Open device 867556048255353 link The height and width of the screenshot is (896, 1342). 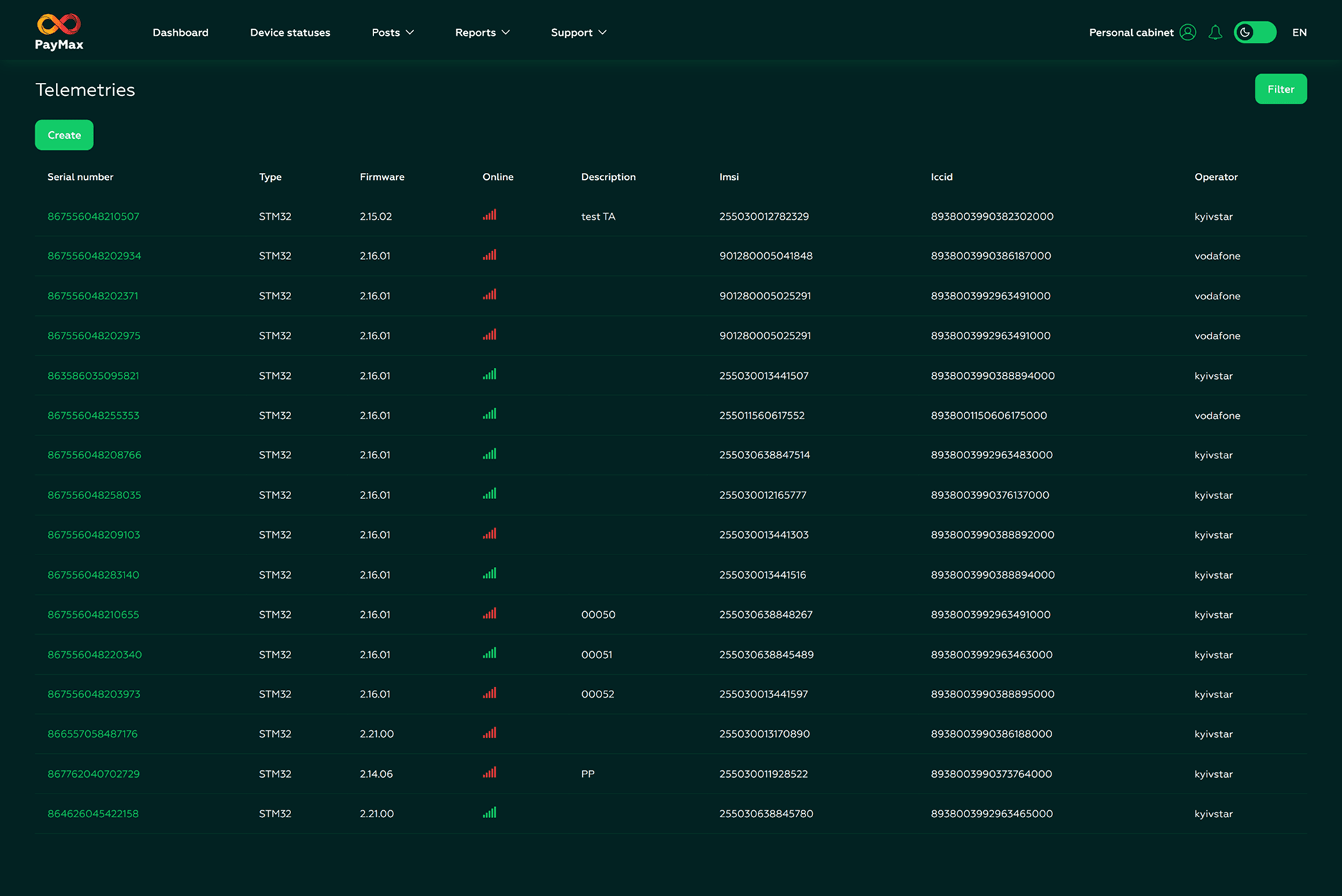click(x=93, y=416)
